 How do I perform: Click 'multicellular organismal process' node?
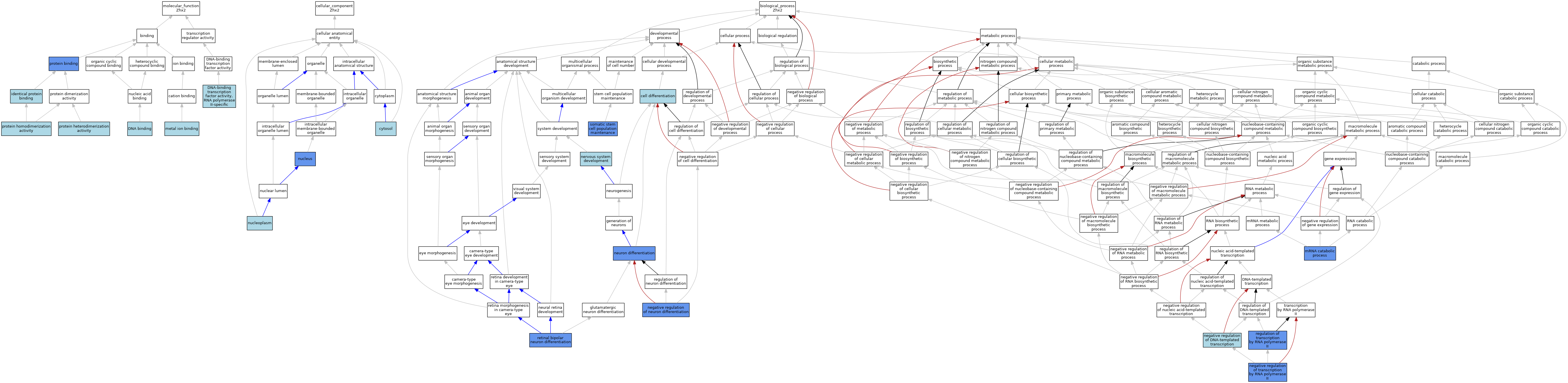click(x=580, y=63)
